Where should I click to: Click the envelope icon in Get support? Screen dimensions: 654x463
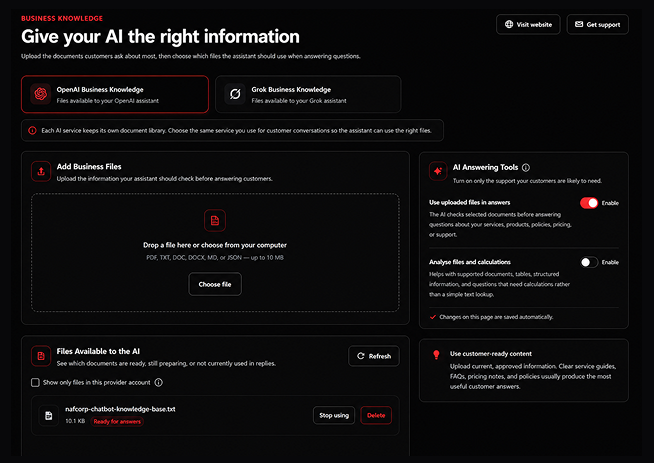(x=579, y=24)
